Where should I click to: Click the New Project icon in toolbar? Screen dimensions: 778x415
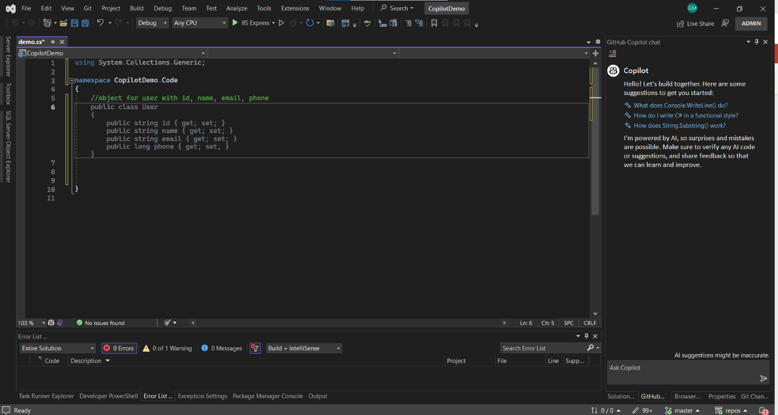tap(47, 23)
